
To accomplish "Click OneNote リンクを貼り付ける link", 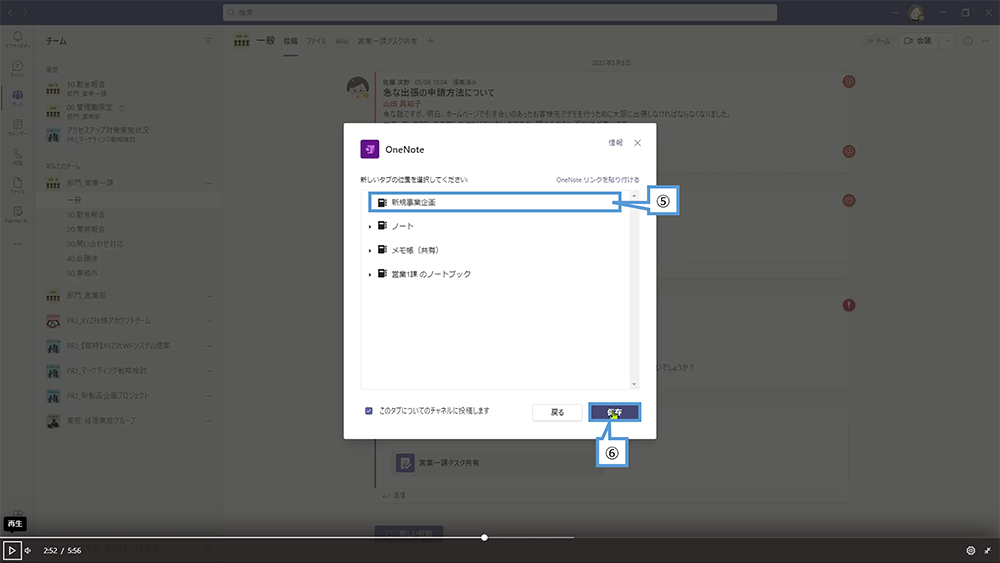I will click(598, 180).
